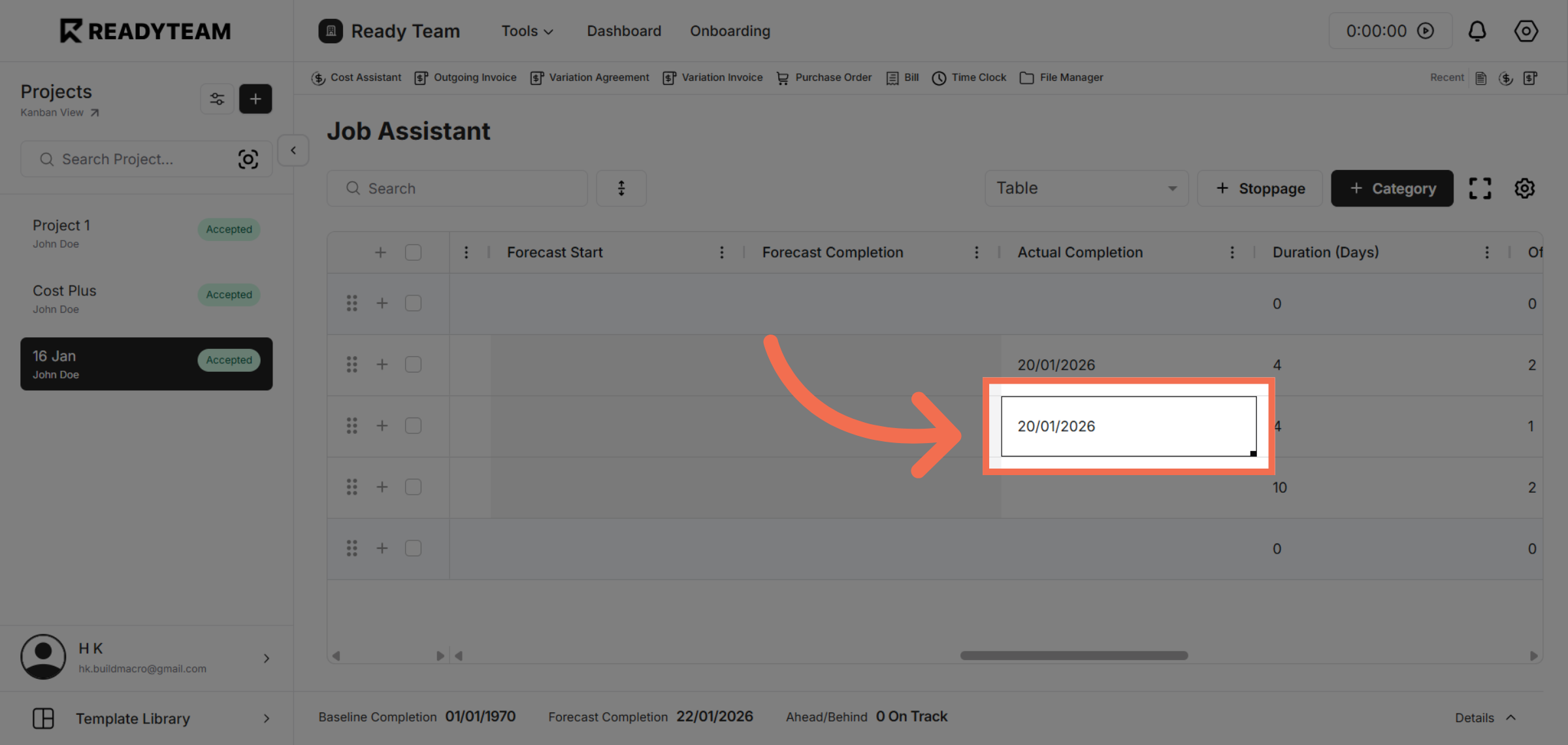The width and height of the screenshot is (1568, 745).
Task: Start the timer in the top bar
Action: click(1426, 30)
